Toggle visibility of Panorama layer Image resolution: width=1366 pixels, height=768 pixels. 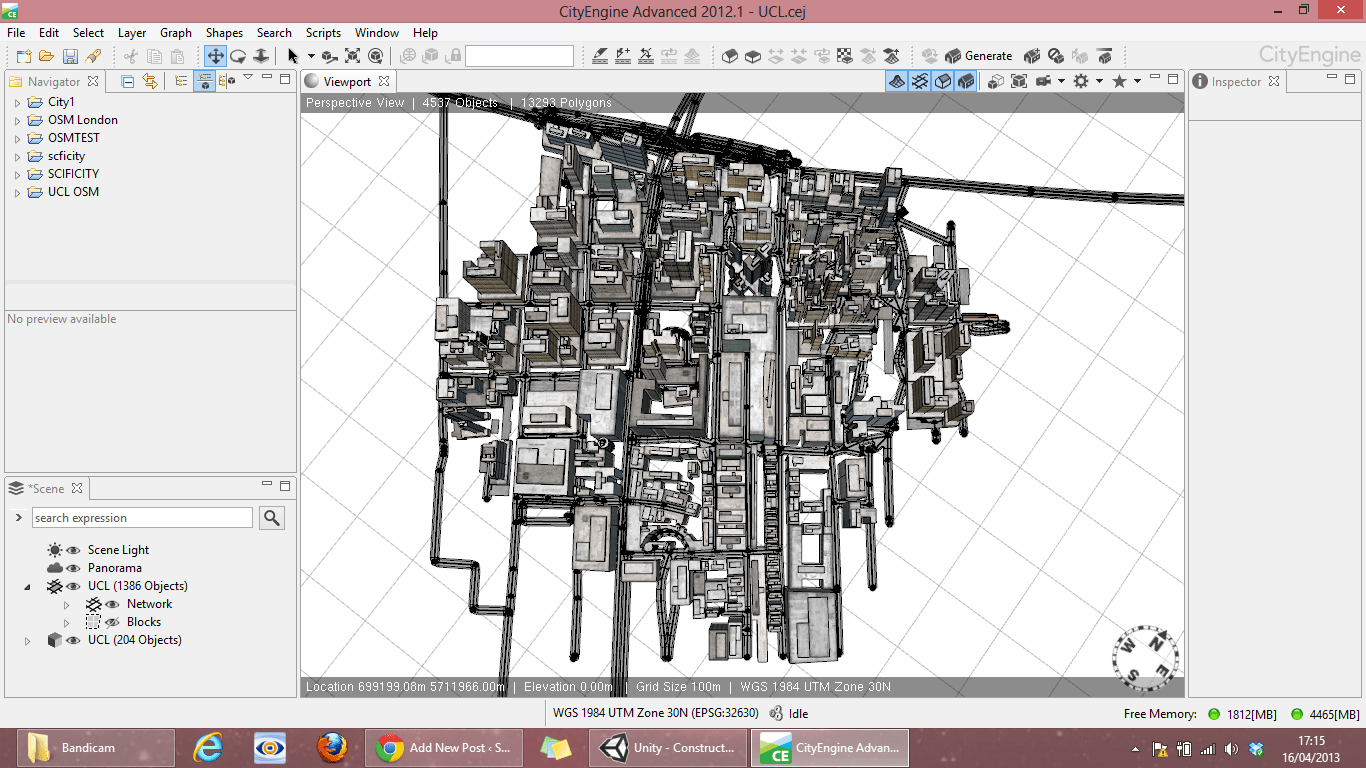click(73, 568)
